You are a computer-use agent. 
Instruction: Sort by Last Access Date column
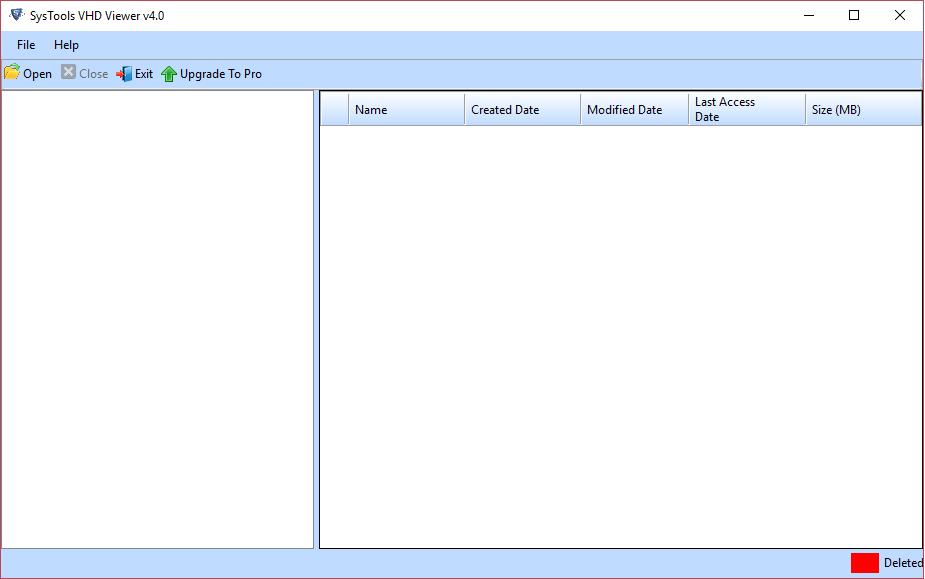click(747, 109)
